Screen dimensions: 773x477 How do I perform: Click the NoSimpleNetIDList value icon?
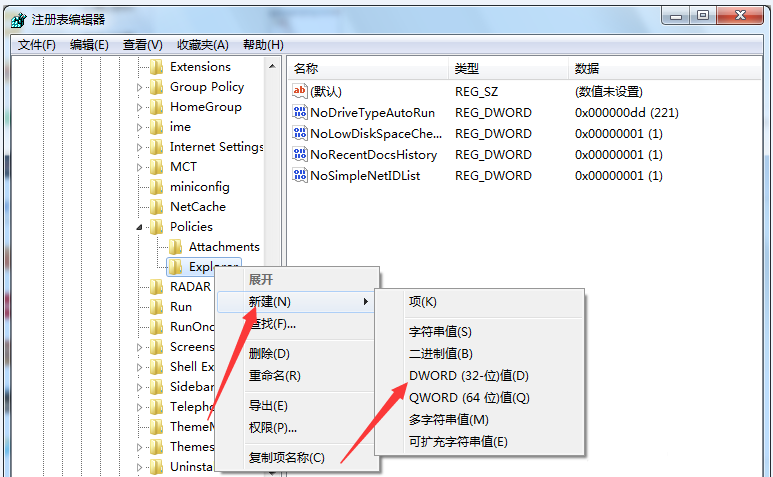pyautogui.click(x=299, y=175)
